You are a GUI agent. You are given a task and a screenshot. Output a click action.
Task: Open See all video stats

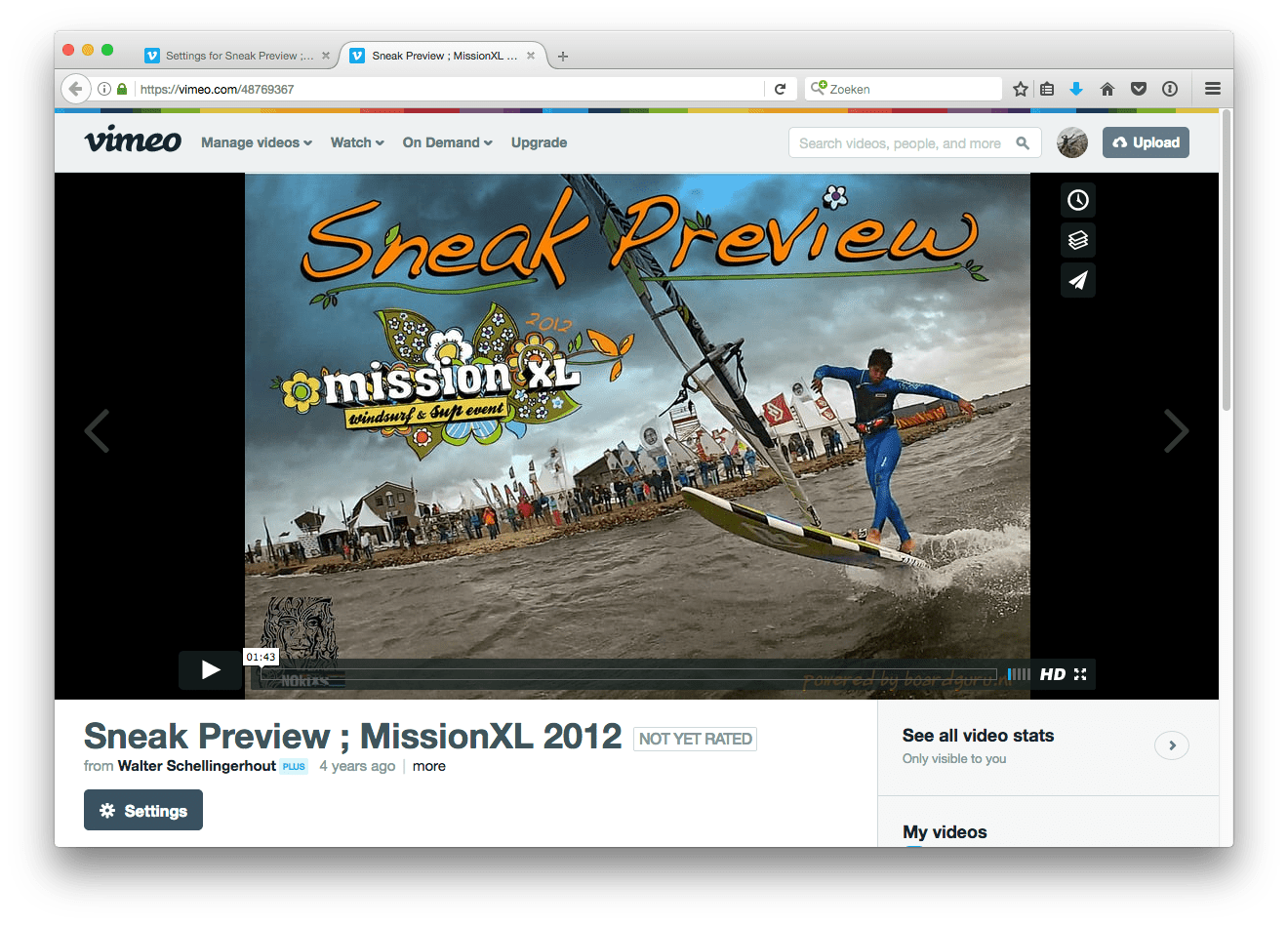[978, 736]
